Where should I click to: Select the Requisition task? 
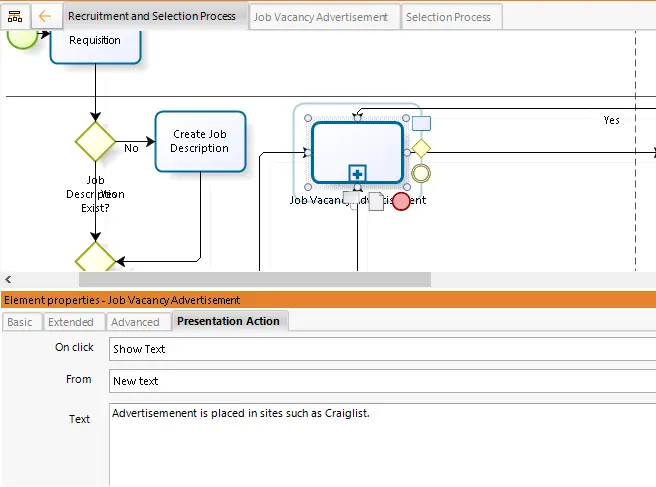point(95,46)
